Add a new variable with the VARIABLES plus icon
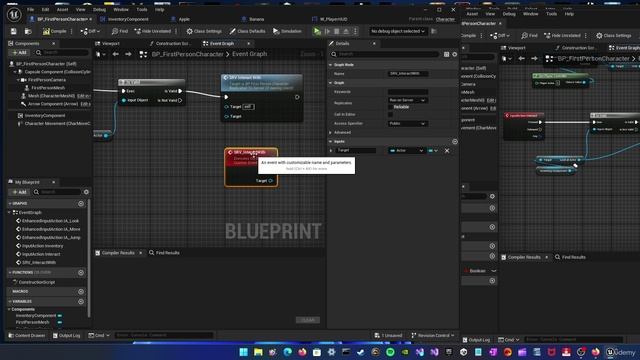The image size is (640, 360). (81, 301)
